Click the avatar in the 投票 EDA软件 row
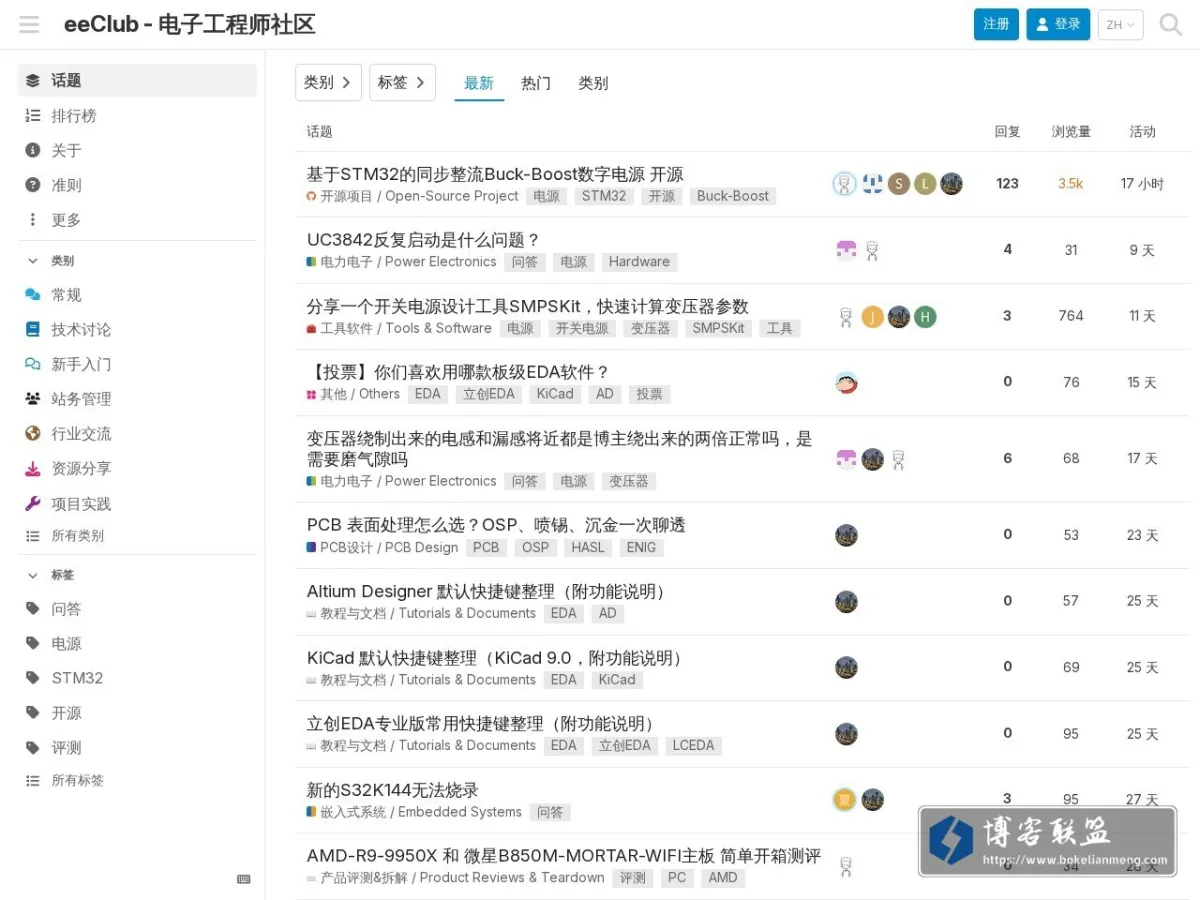This screenshot has width=1200, height=900. click(846, 382)
